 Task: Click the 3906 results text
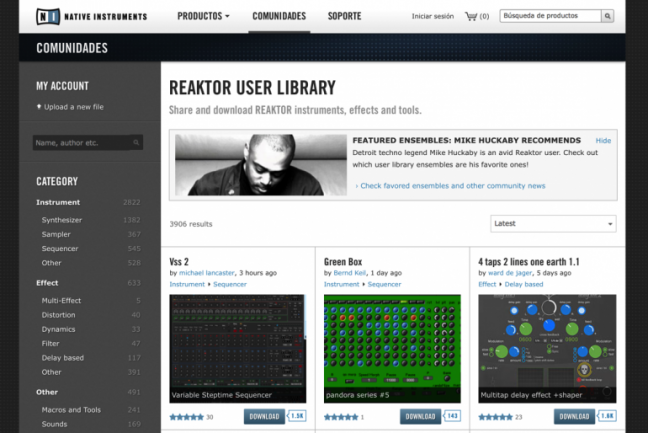click(x=191, y=224)
